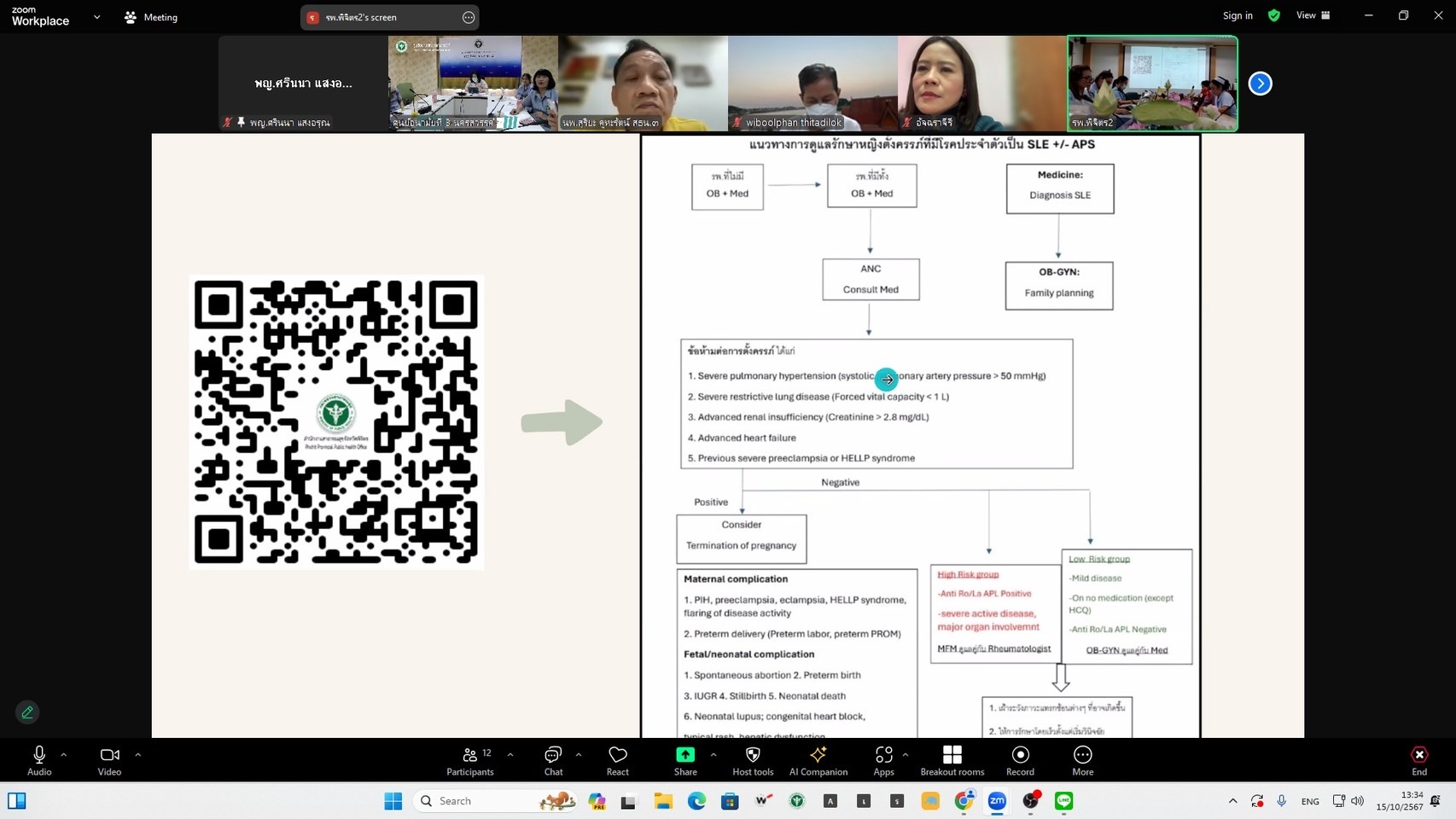Click the 'Low Risk group' heading
Viewport: 1456px width, 819px height.
(1099, 559)
